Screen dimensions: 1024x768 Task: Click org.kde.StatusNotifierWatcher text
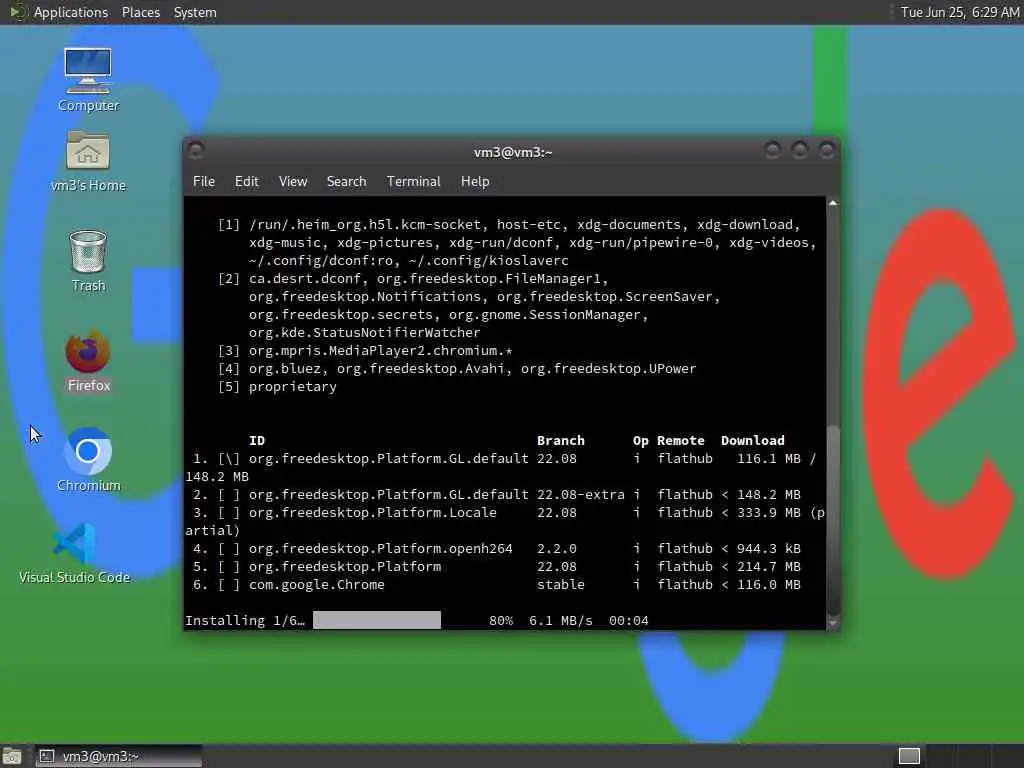click(364, 332)
